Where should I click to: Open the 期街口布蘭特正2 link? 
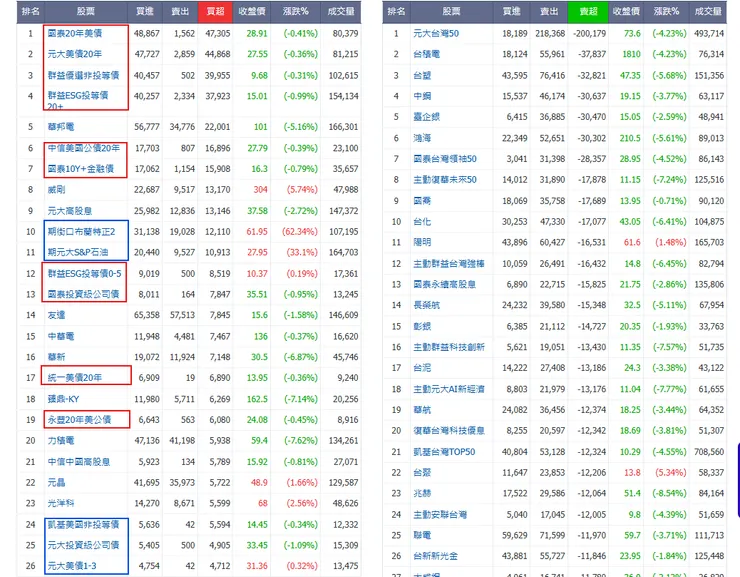(81, 232)
